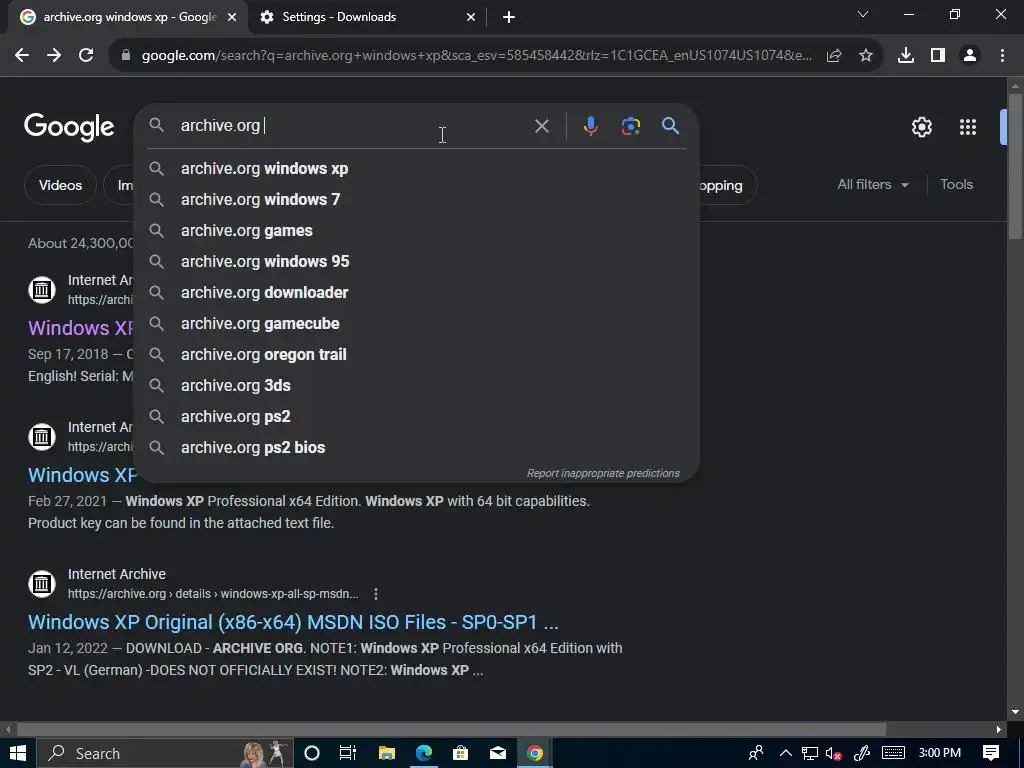Screen dimensions: 1024x768
Task: Click the address bar URL
Action: coord(477,56)
